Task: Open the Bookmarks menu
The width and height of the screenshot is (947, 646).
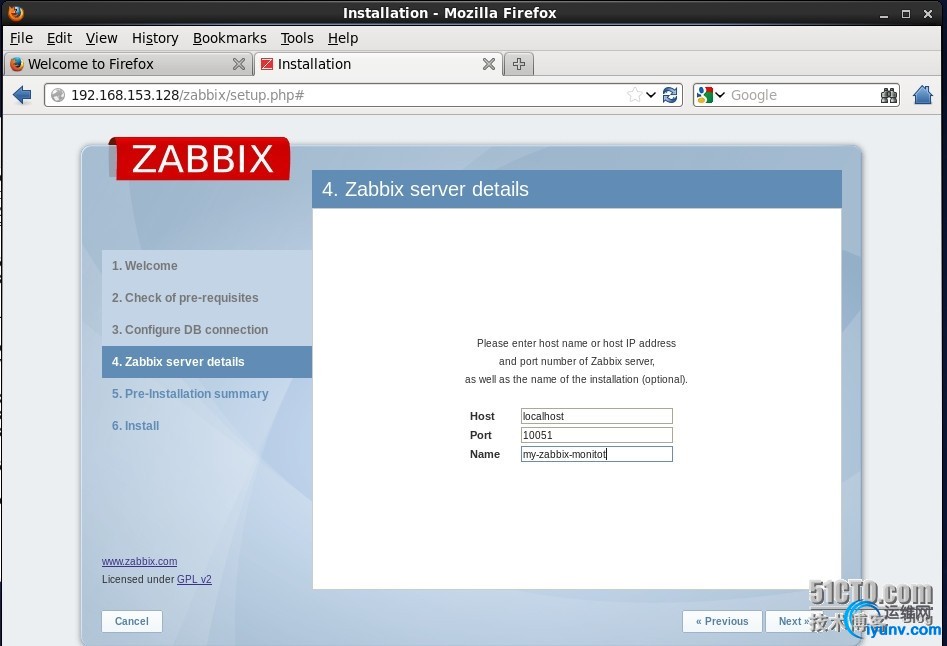Action: (230, 38)
